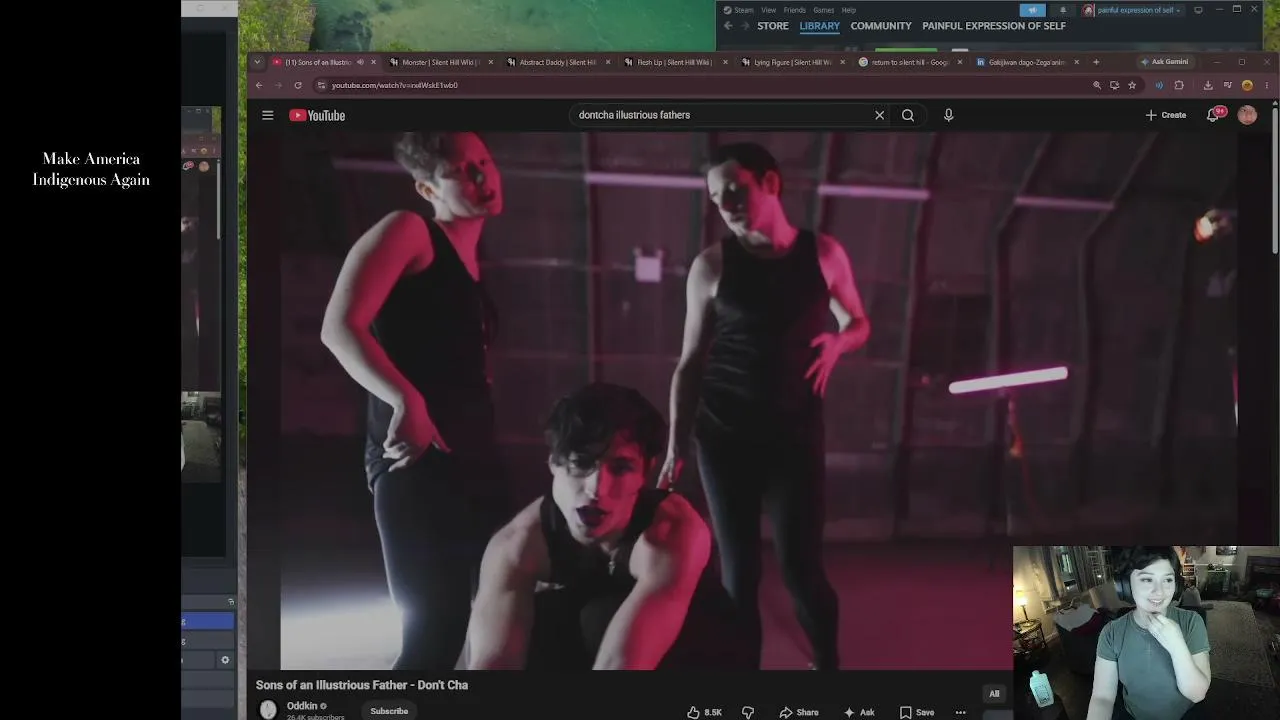Run the YouTube search with magnifier button
This screenshot has height=720, width=1280.
[x=908, y=115]
